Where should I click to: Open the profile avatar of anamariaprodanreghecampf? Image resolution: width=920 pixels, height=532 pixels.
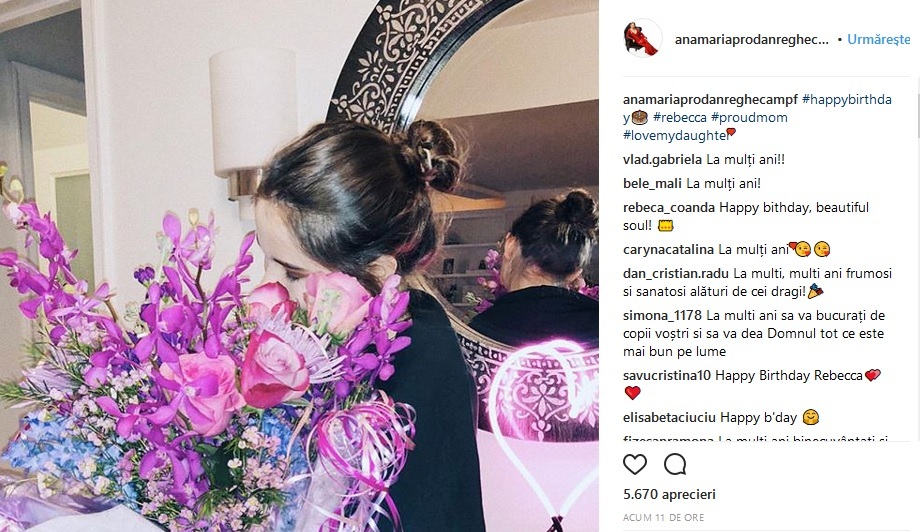(x=642, y=39)
